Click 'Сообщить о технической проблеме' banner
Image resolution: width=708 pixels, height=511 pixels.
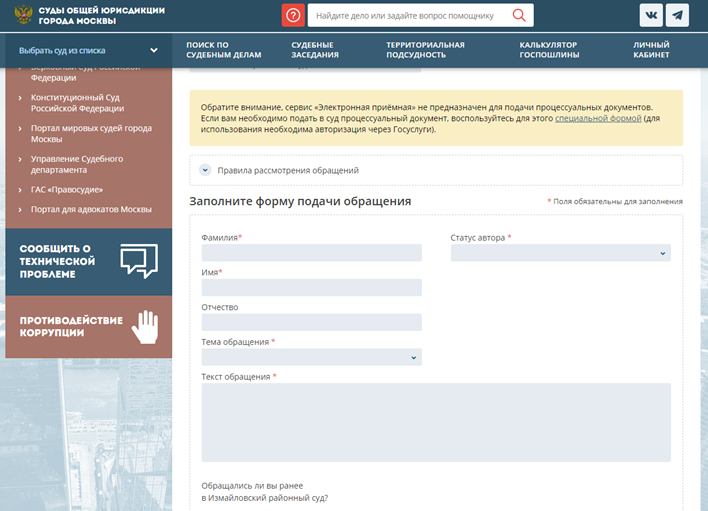(88, 262)
